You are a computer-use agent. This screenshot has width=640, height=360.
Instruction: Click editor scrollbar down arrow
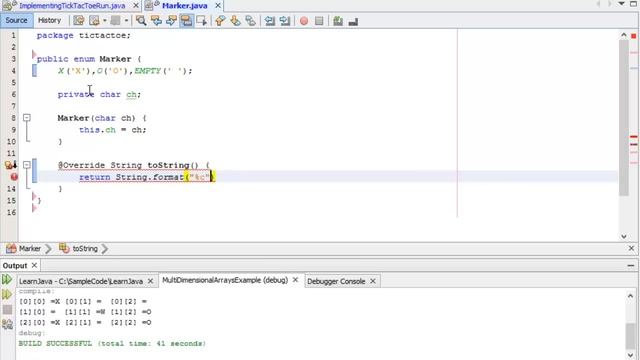[624, 236]
